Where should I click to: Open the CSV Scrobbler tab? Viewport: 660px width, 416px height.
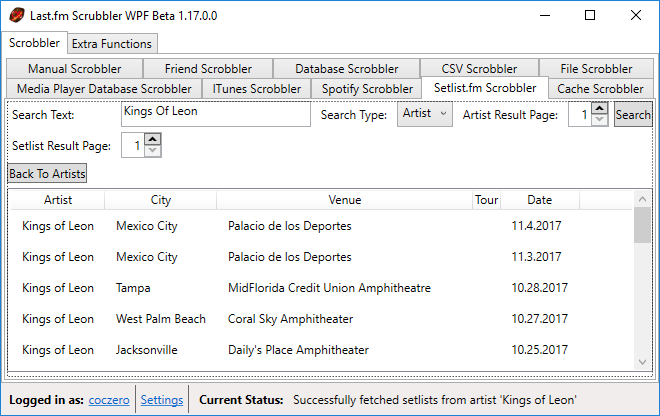pos(479,69)
